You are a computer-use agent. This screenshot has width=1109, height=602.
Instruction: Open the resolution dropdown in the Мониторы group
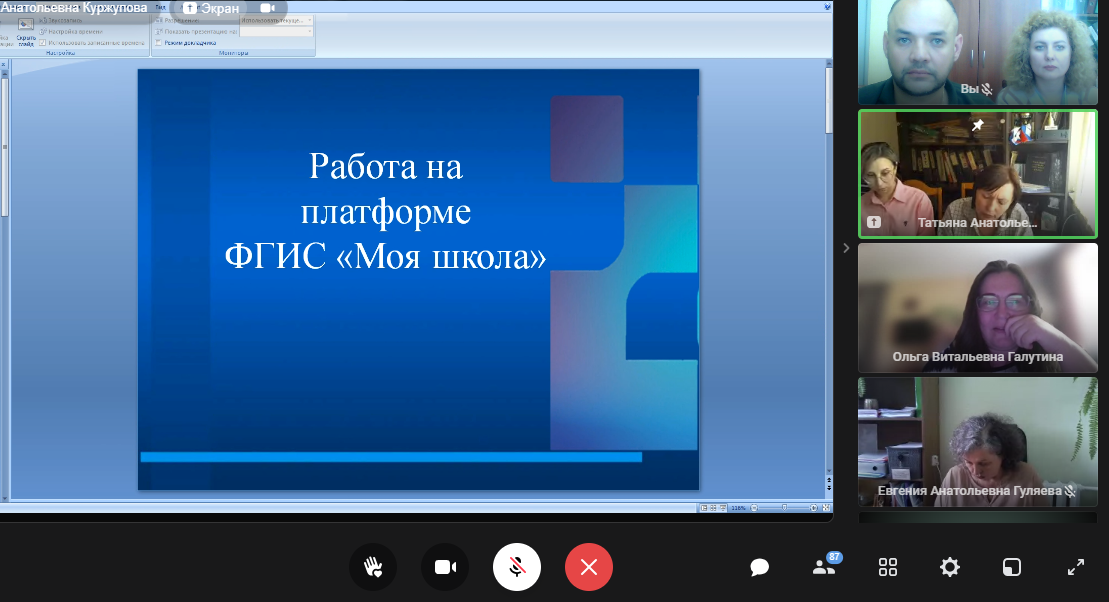[x=277, y=20]
